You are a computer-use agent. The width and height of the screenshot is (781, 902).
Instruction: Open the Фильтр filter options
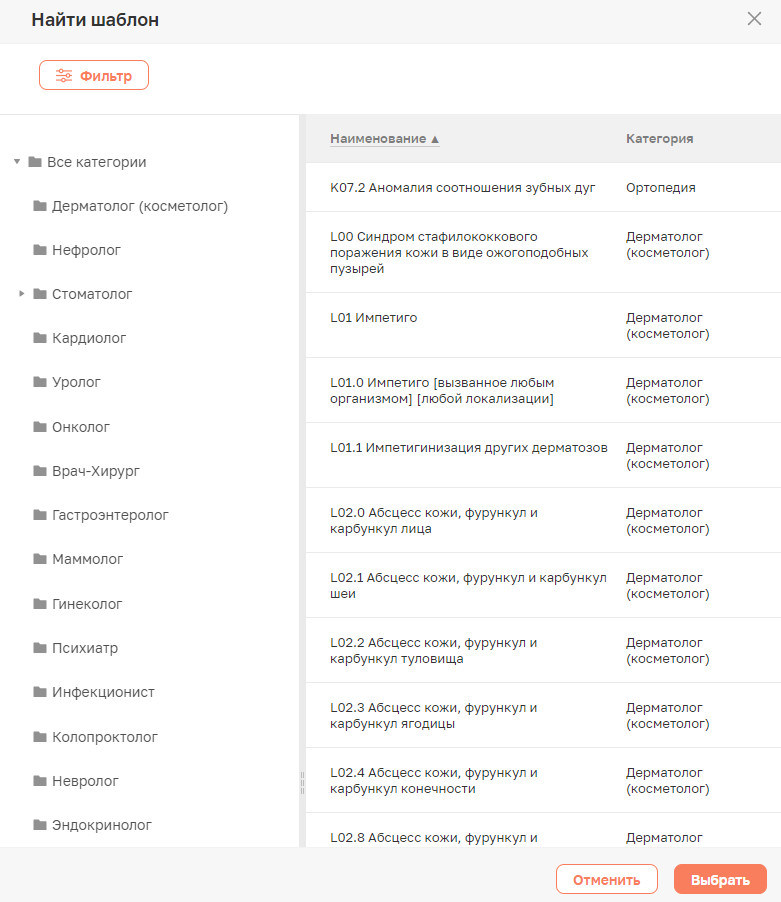(x=94, y=76)
